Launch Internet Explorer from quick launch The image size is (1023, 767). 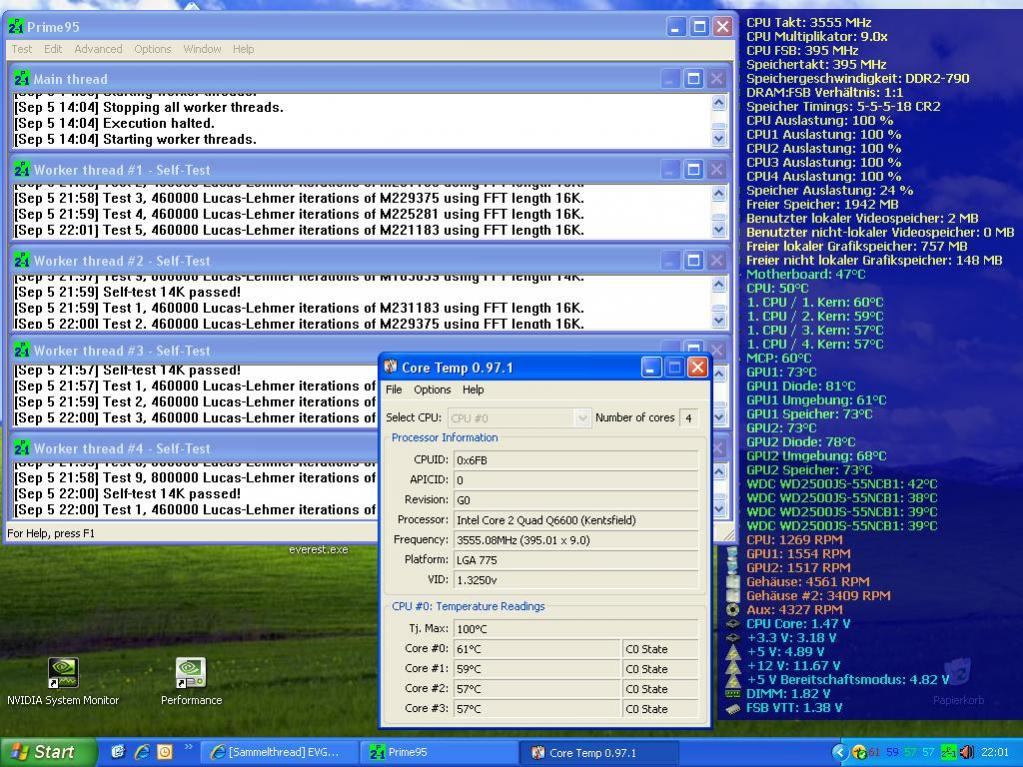(x=142, y=752)
